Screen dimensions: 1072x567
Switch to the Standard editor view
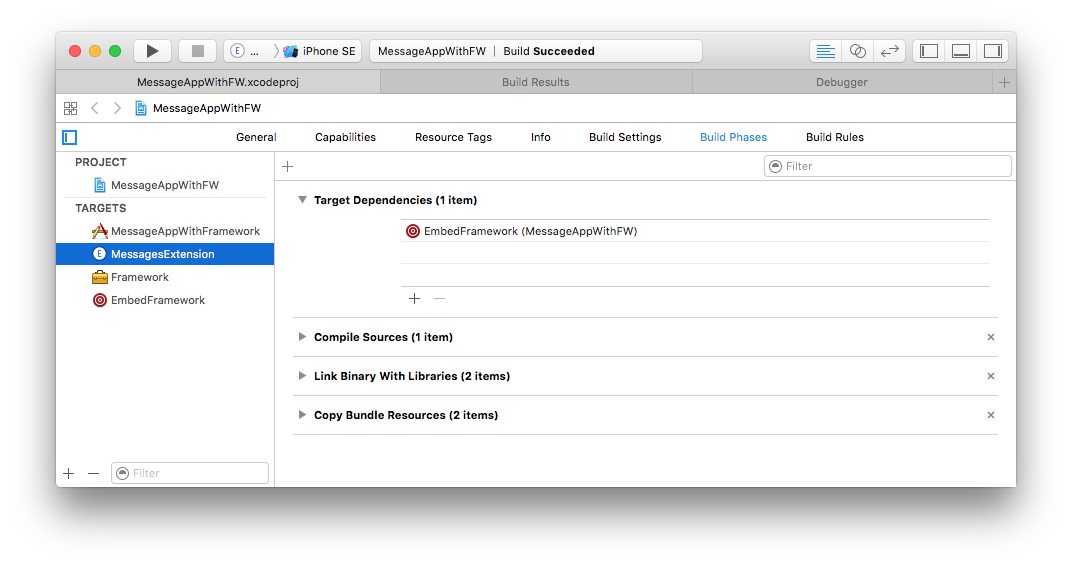click(x=825, y=51)
